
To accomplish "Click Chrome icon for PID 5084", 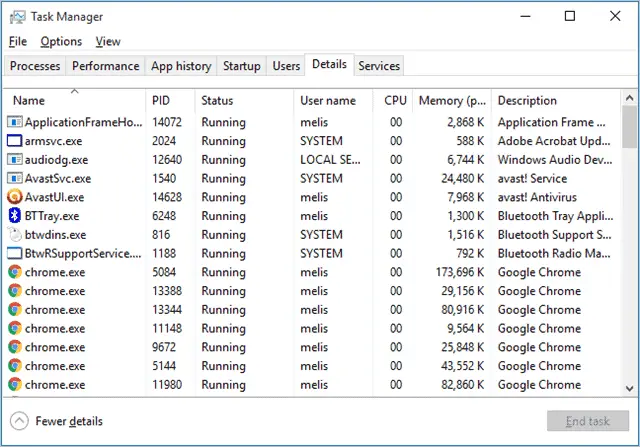I will point(15,272).
